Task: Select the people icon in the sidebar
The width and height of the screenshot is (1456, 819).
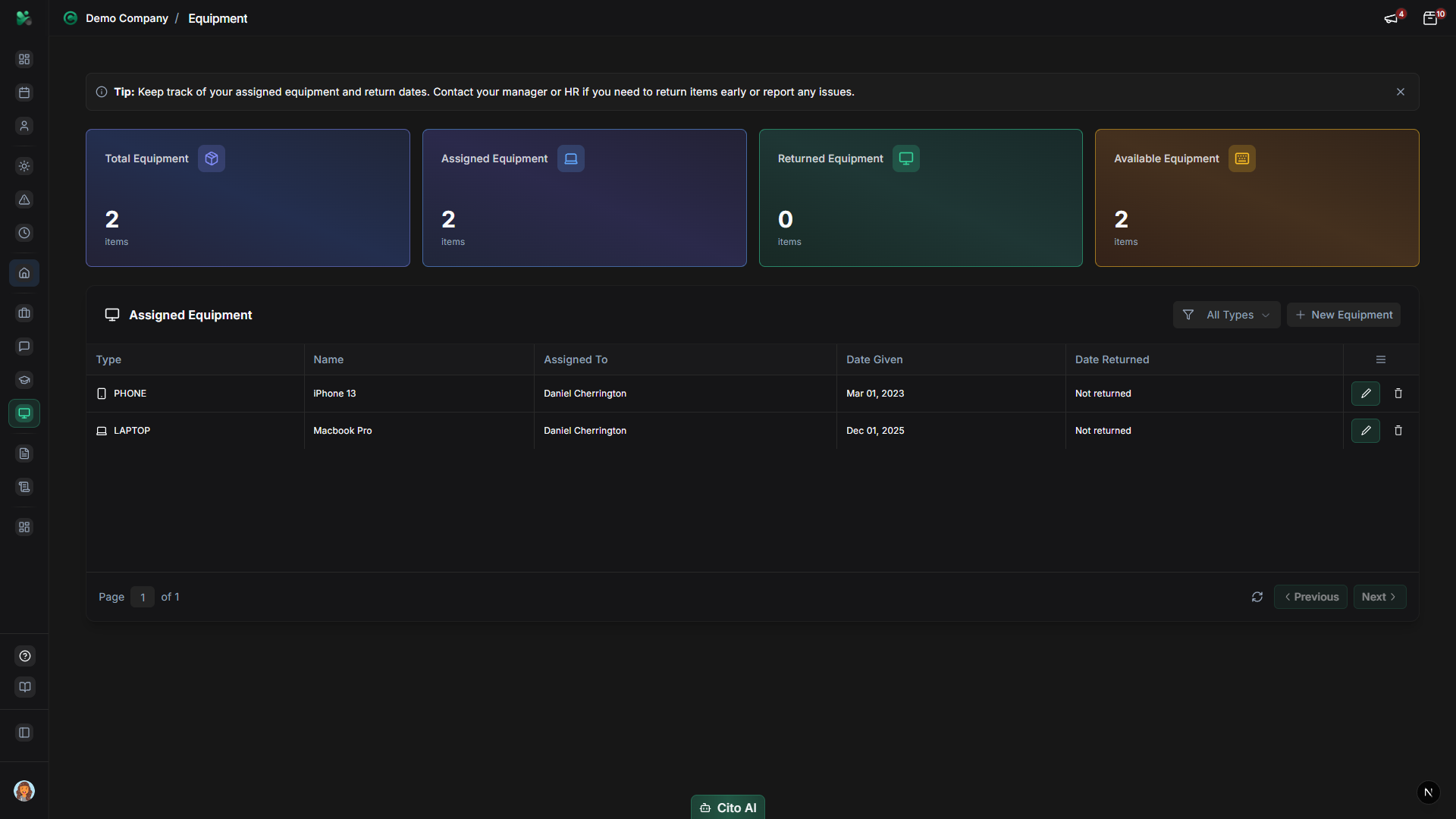Action: coord(24,126)
